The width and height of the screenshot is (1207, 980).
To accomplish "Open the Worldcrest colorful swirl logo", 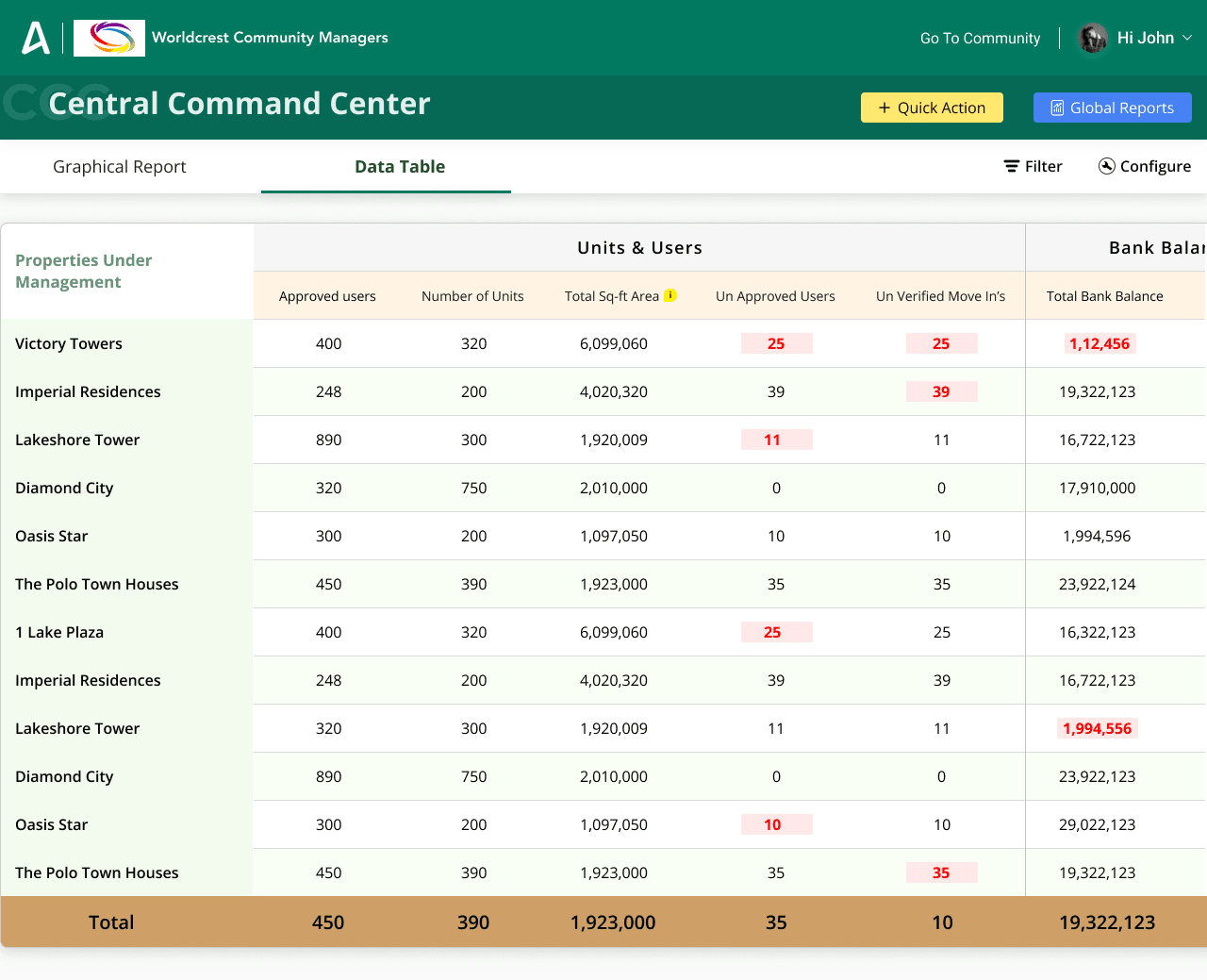I will 109,38.
